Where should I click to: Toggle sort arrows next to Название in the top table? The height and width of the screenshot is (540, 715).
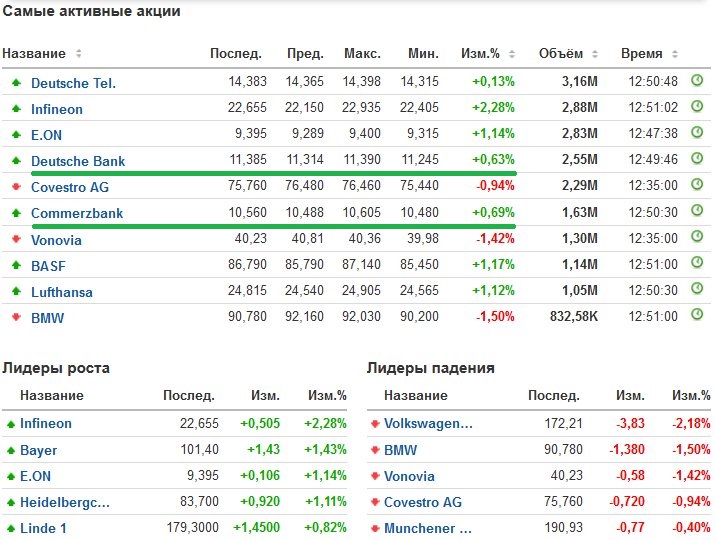tap(79, 54)
